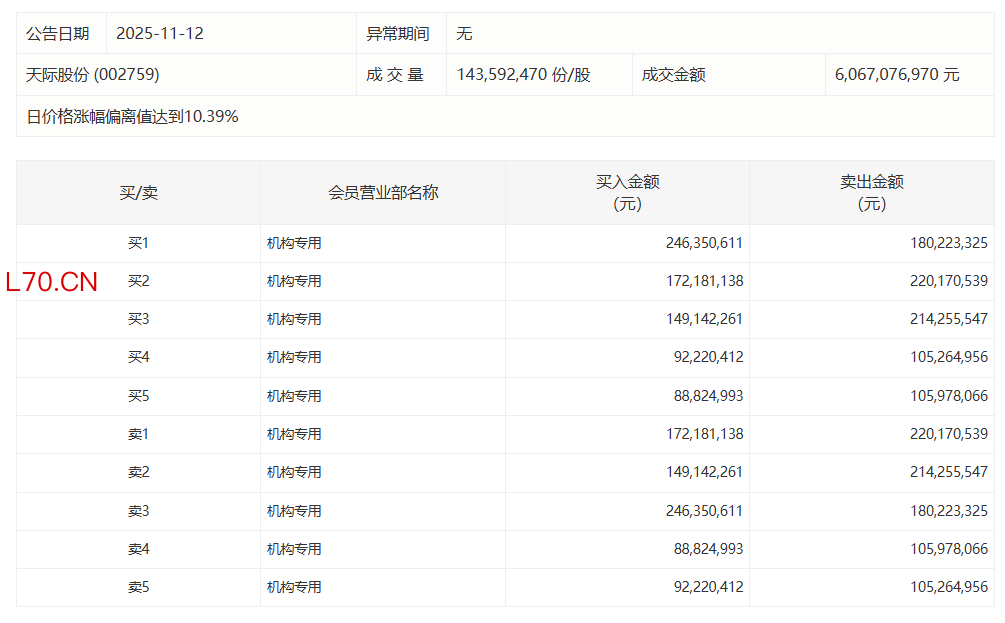Click the 成交量 value 143,592,470 份/股
Screen dimensions: 1005x623
point(523,75)
